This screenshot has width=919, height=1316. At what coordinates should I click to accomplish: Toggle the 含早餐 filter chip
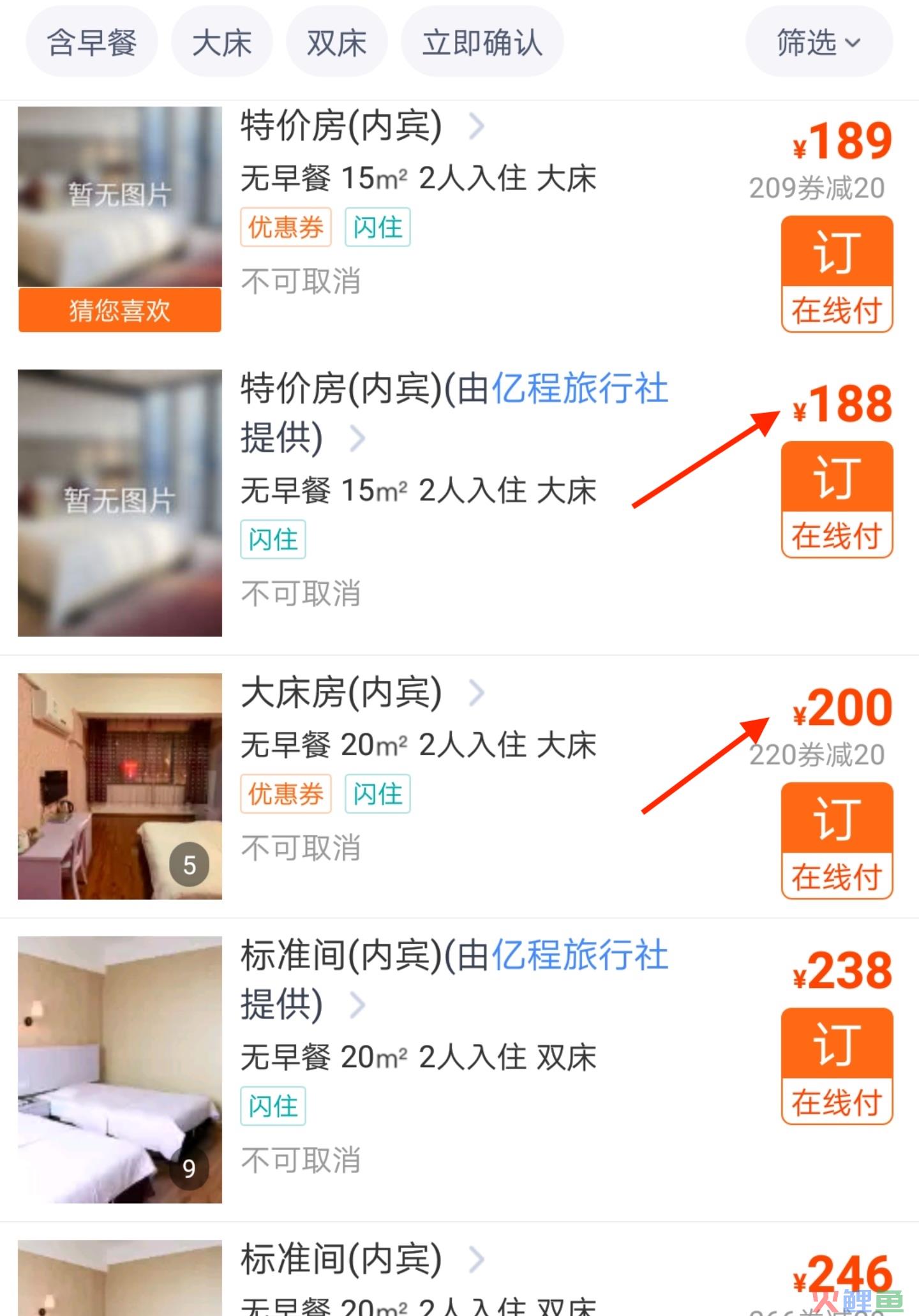pos(92,42)
